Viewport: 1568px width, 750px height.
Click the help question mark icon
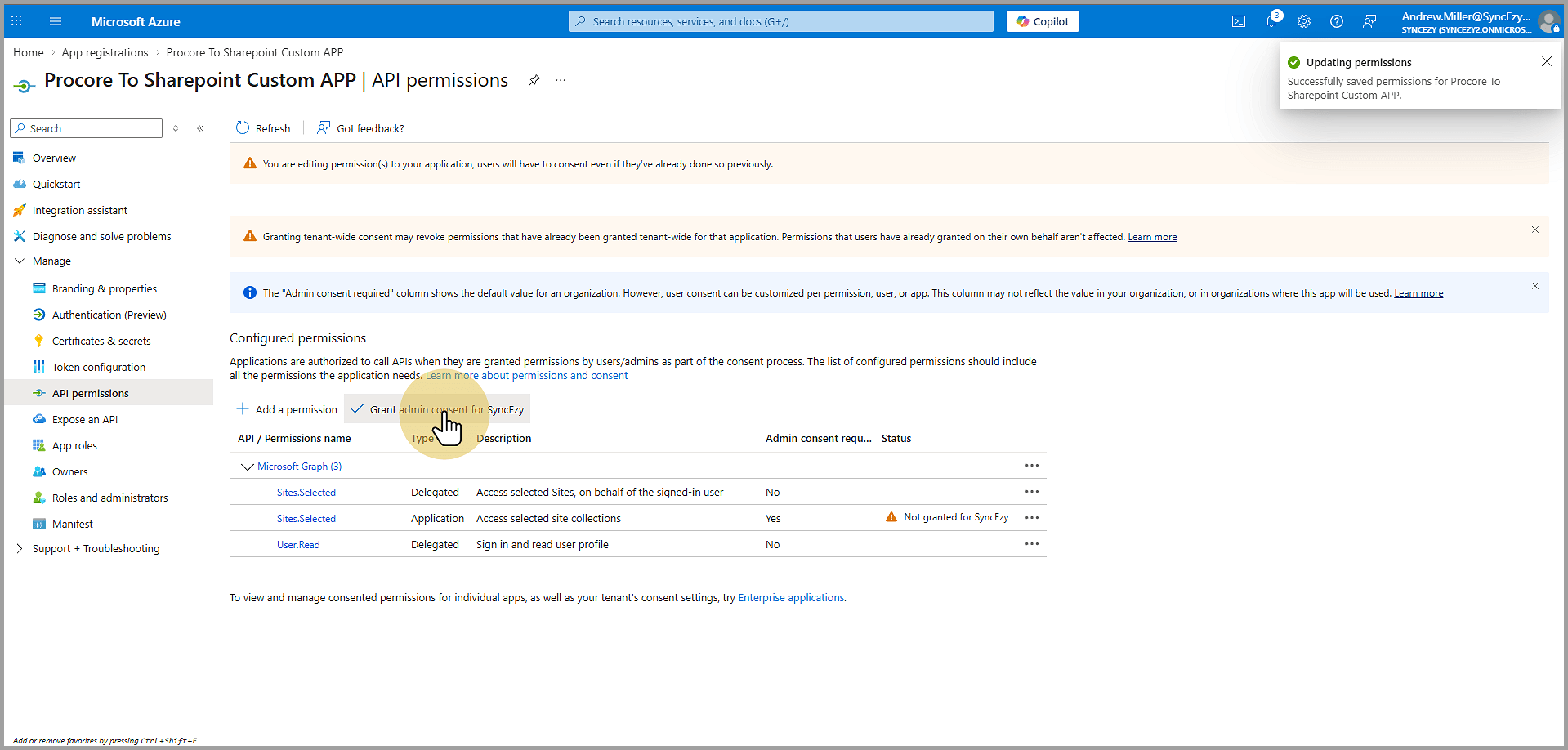click(x=1337, y=21)
